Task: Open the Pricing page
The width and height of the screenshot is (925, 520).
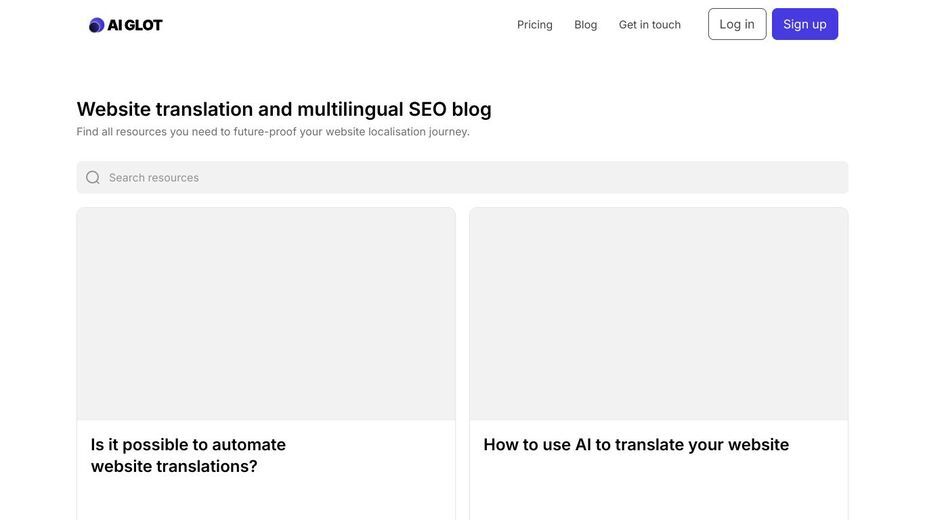Action: 534,25
